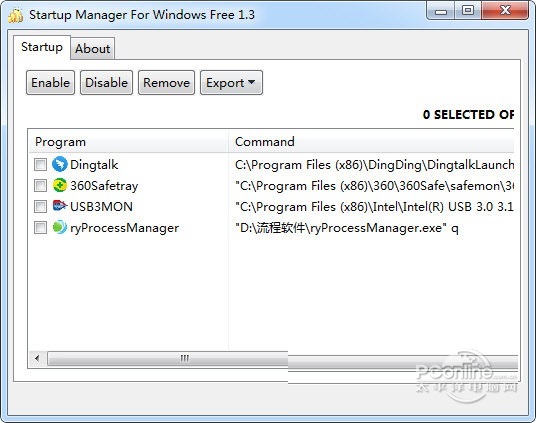Click the Intel USB 3.0 command path
The image size is (536, 423).
(374, 207)
